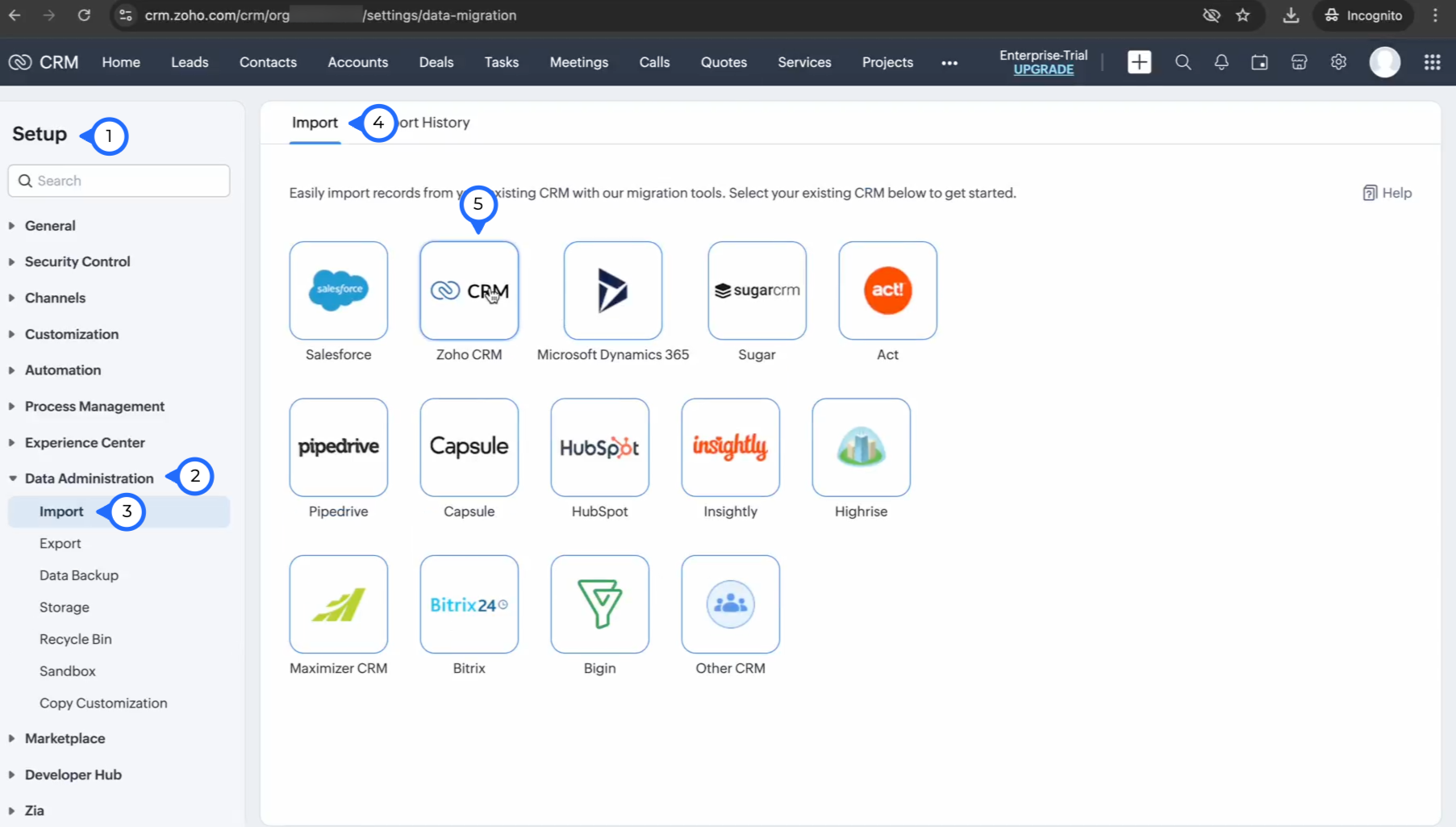Select the Sugar CRM import tile
The width and height of the screenshot is (1456, 827).
757,290
